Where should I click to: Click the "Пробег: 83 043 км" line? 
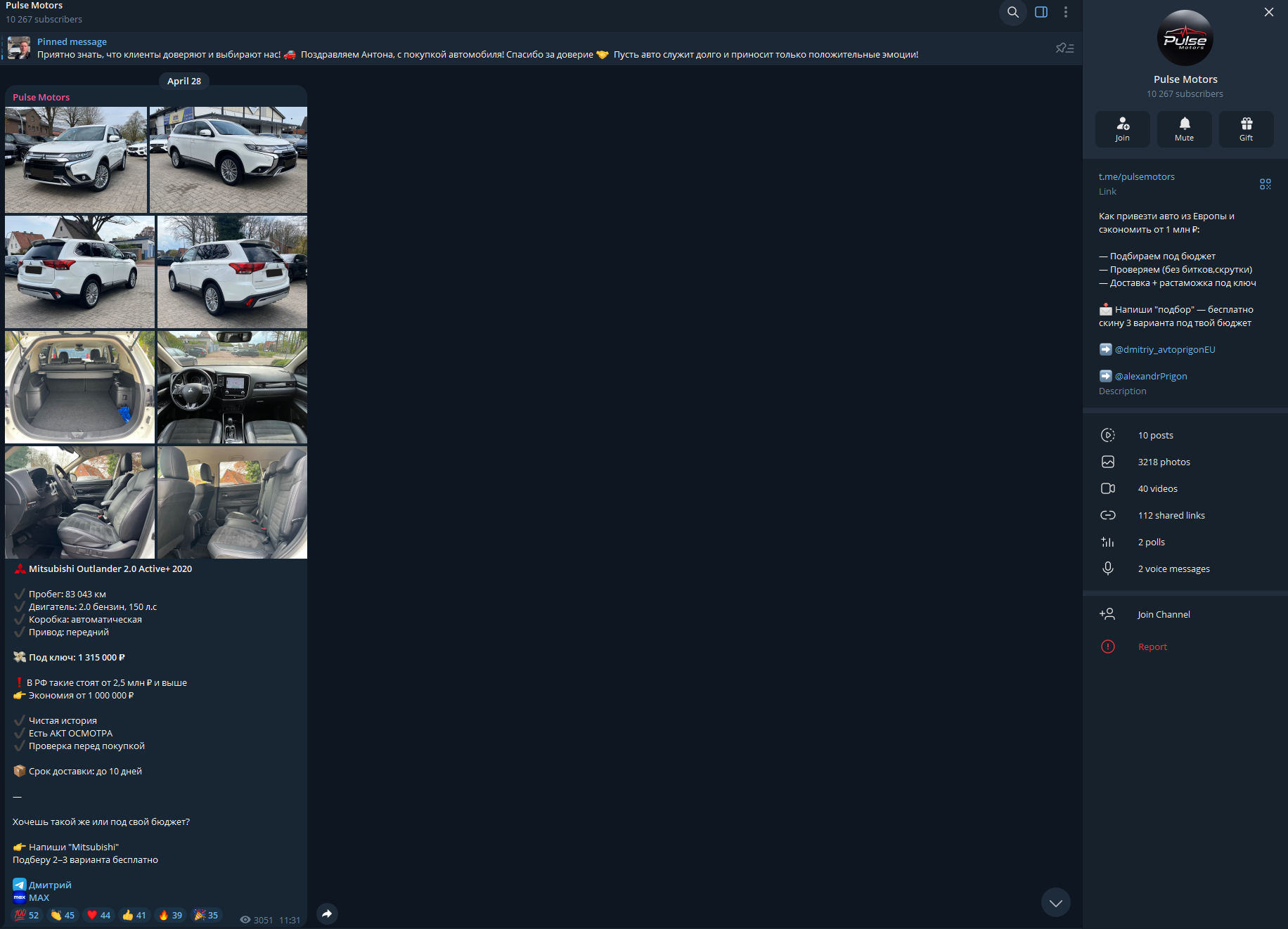67,595
